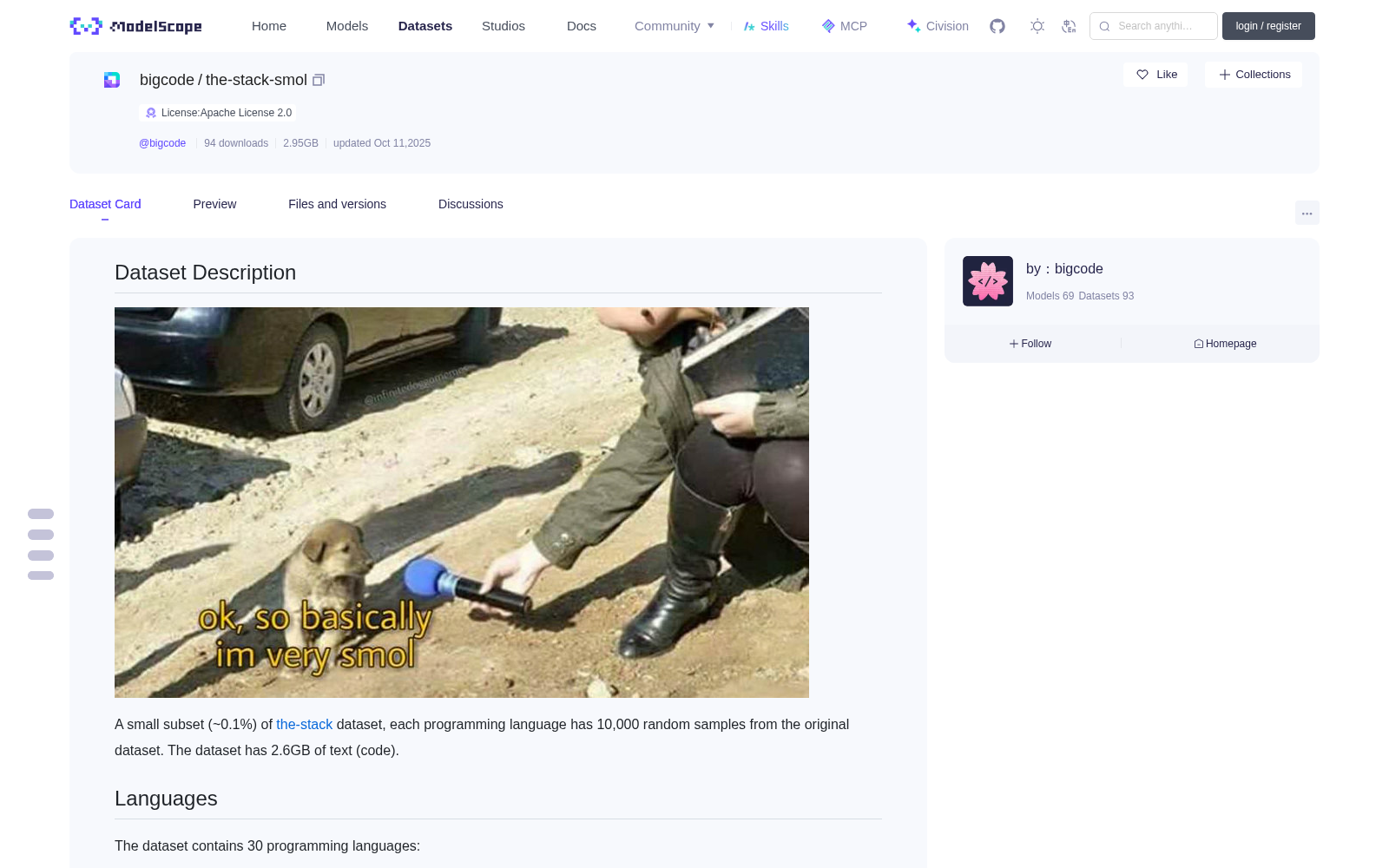The image size is (1389, 868).
Task: Click the 2.95GB size text
Action: tap(300, 143)
